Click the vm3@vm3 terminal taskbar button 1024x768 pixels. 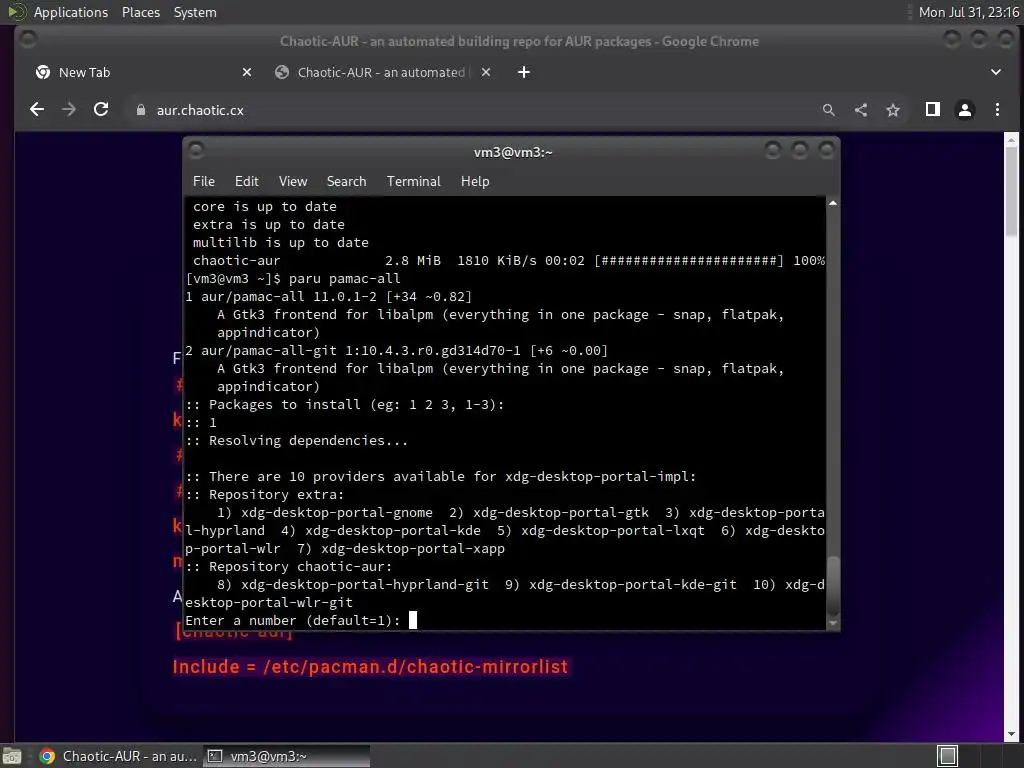pyautogui.click(x=287, y=756)
